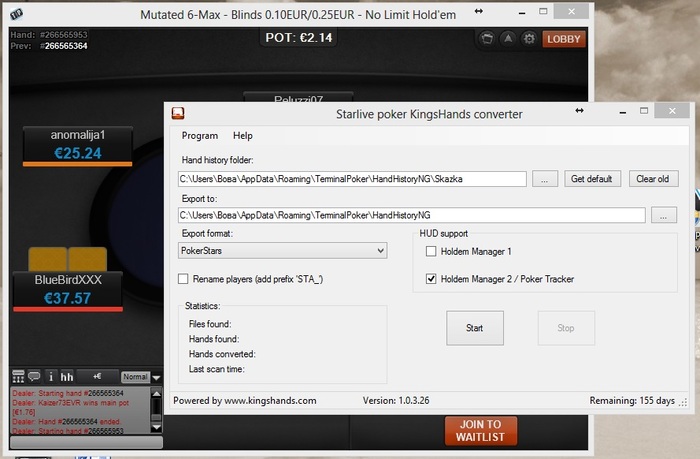Click the 'Files found:' statistics label
700x459 pixels.
click(x=210, y=324)
